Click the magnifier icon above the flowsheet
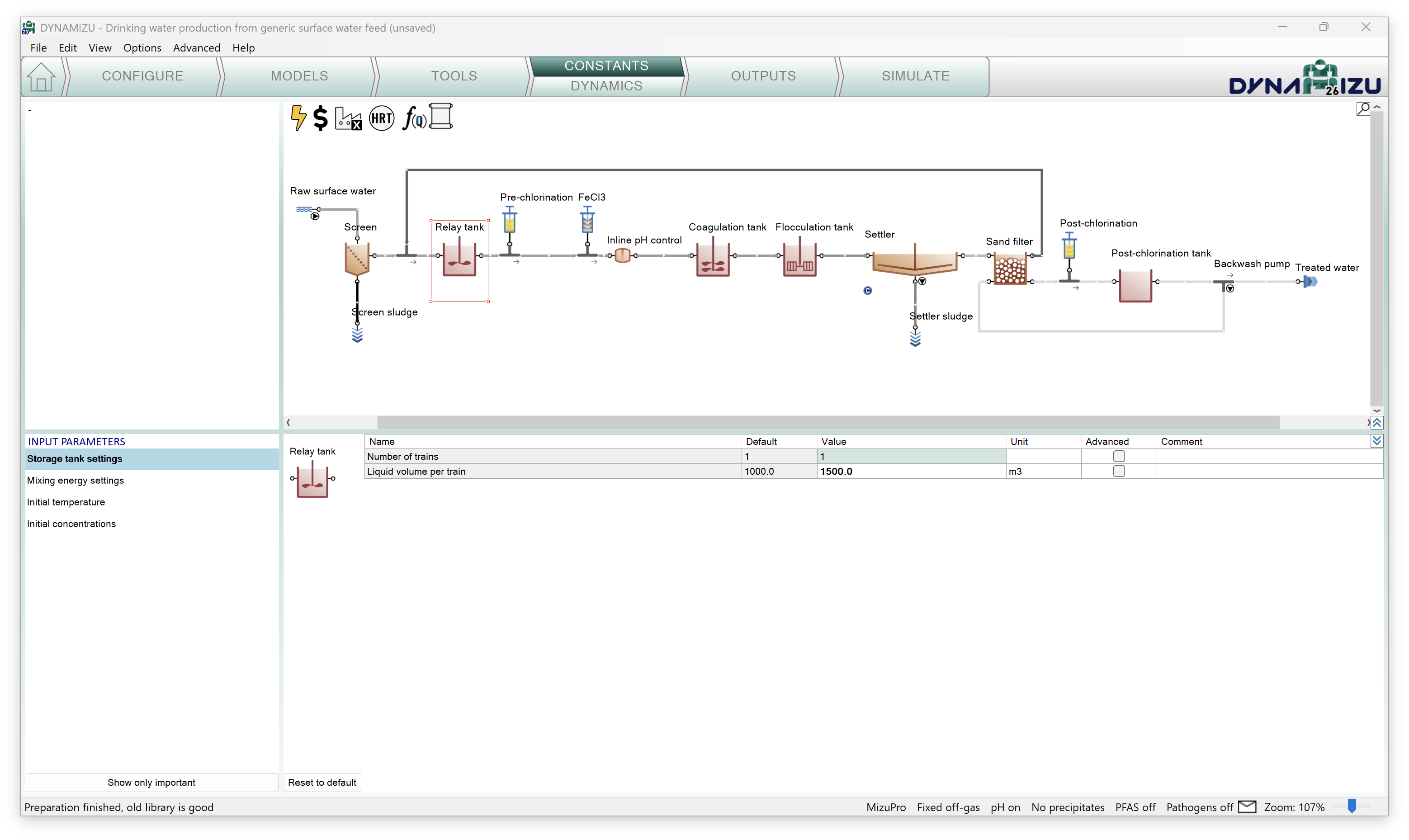1409x840 pixels. [x=1363, y=108]
